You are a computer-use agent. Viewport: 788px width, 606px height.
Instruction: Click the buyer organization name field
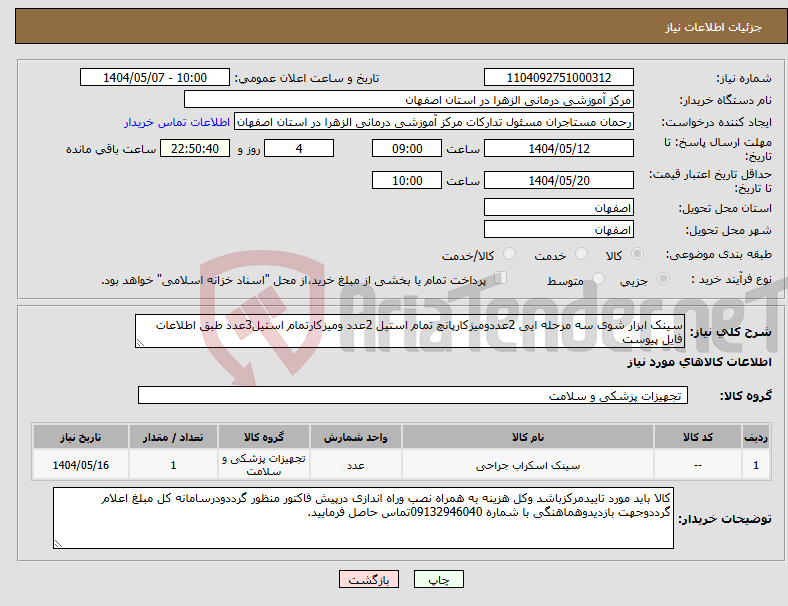click(x=409, y=99)
